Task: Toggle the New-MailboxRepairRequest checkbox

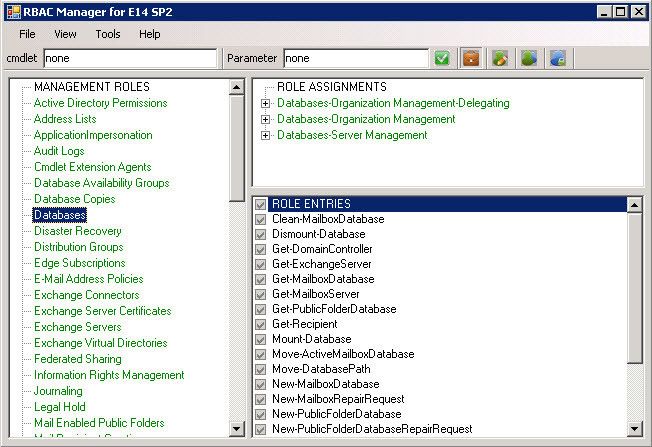Action: tap(261, 399)
